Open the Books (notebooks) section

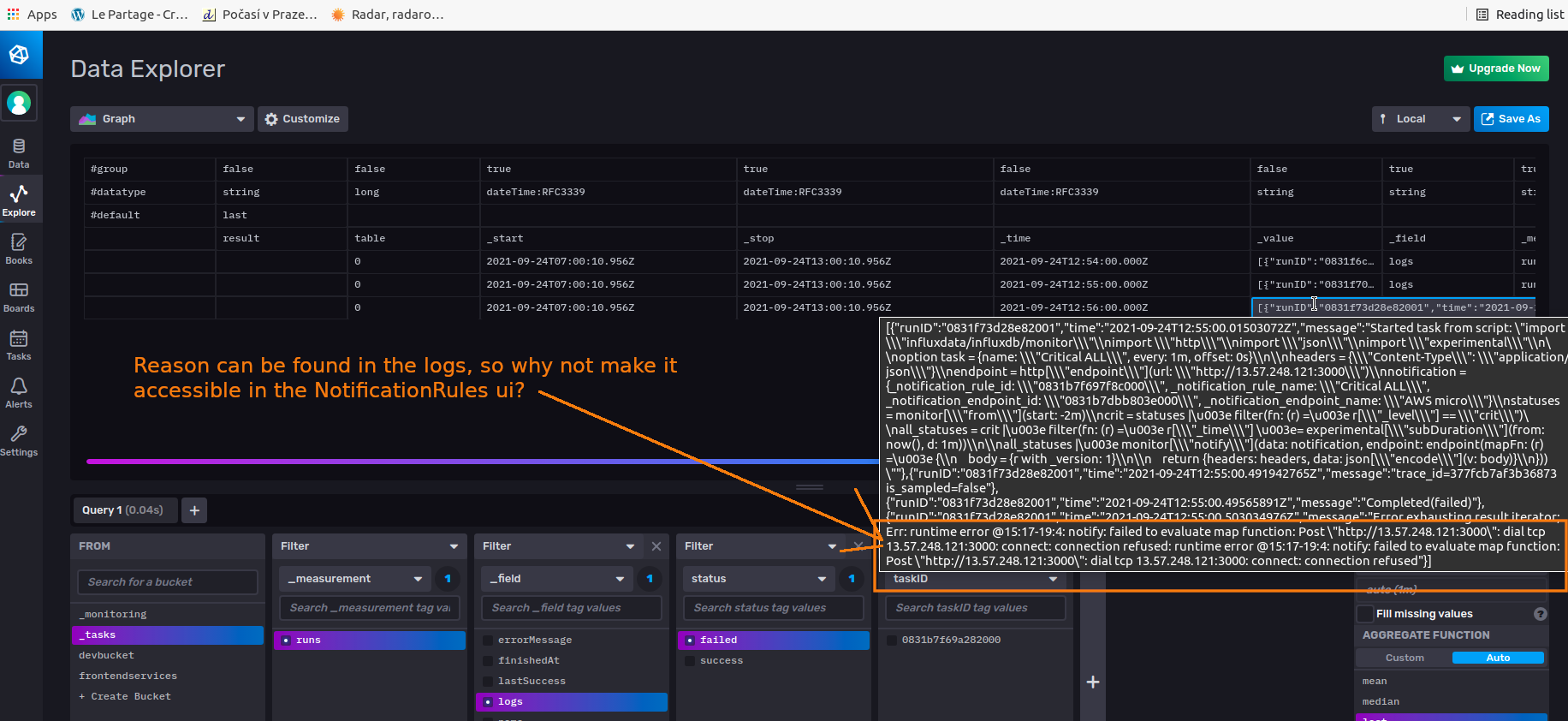pos(19,249)
